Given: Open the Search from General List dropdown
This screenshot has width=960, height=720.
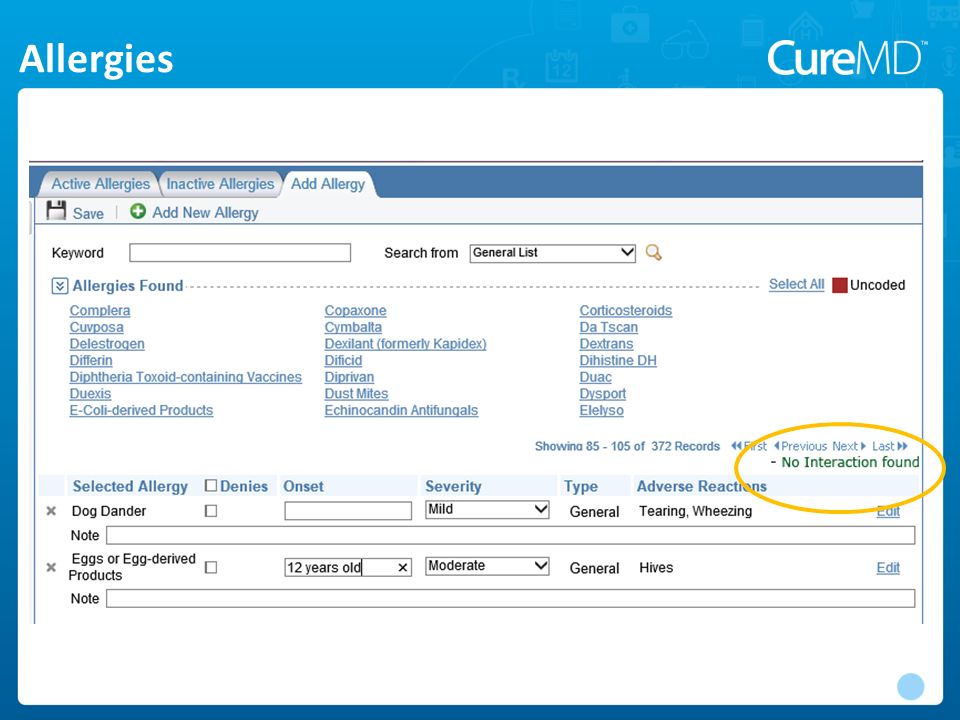Looking at the screenshot, I should click(552, 253).
